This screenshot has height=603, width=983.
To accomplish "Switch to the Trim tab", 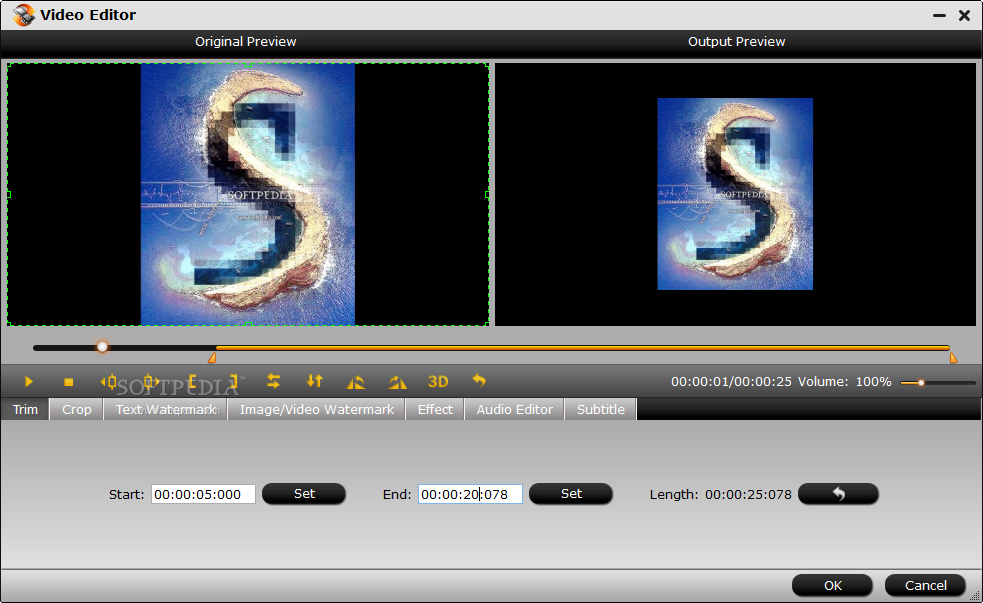I will [x=25, y=409].
